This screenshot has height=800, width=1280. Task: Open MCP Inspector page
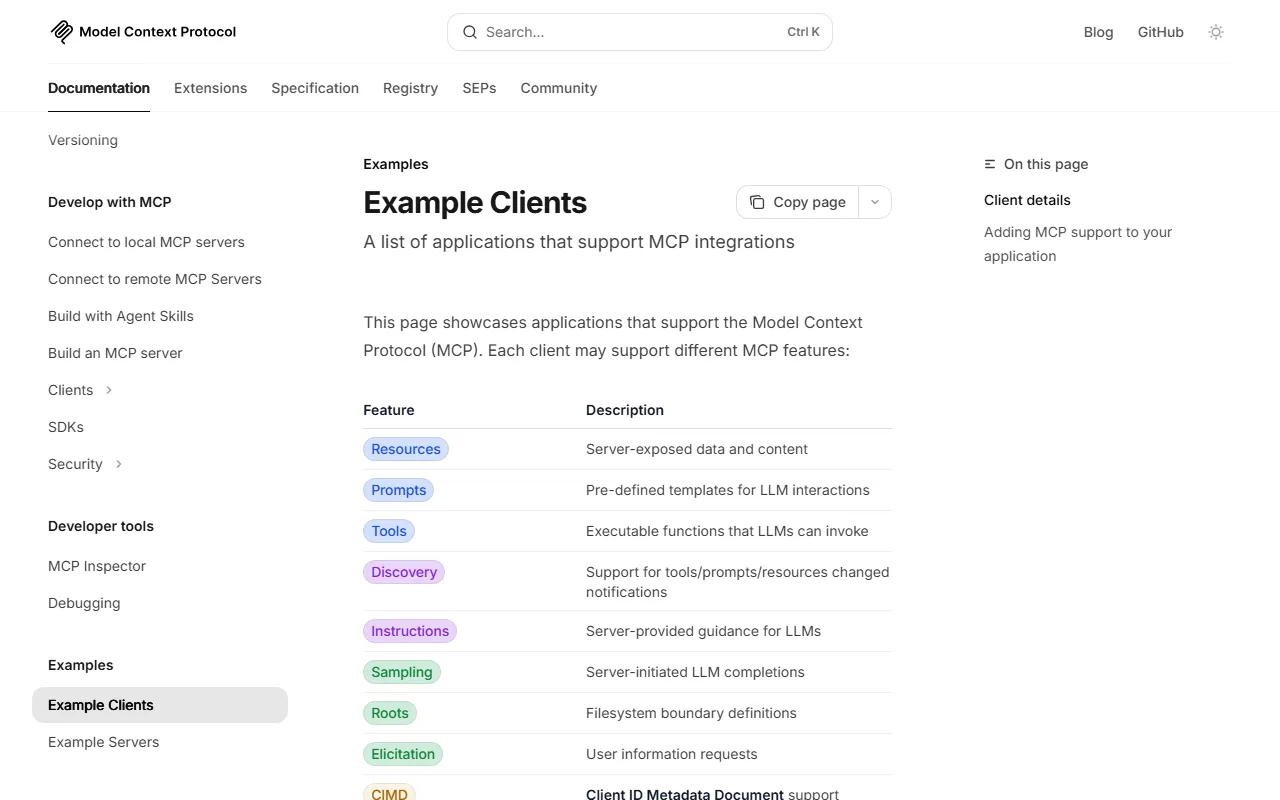pos(97,566)
